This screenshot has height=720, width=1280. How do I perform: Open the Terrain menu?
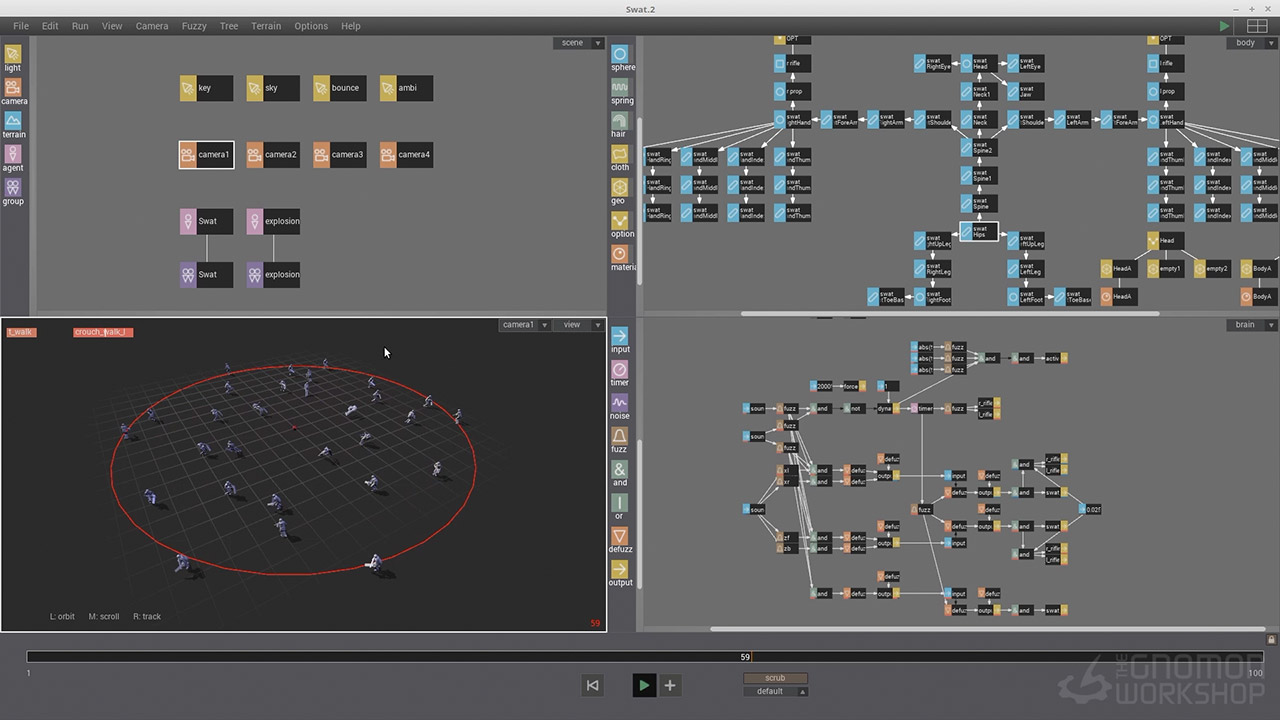pyautogui.click(x=266, y=26)
